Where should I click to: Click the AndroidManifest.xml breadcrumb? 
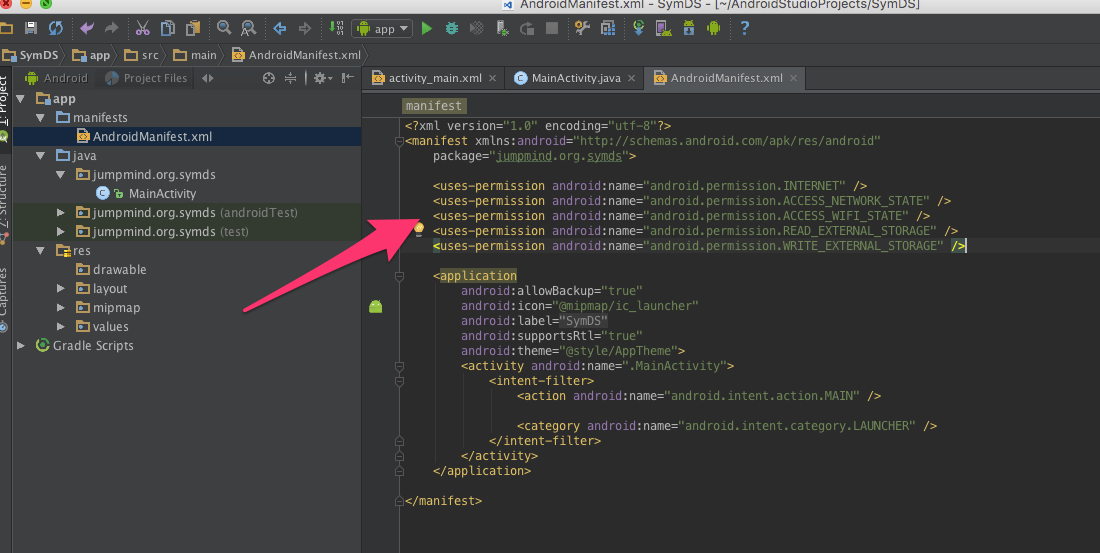pos(296,55)
